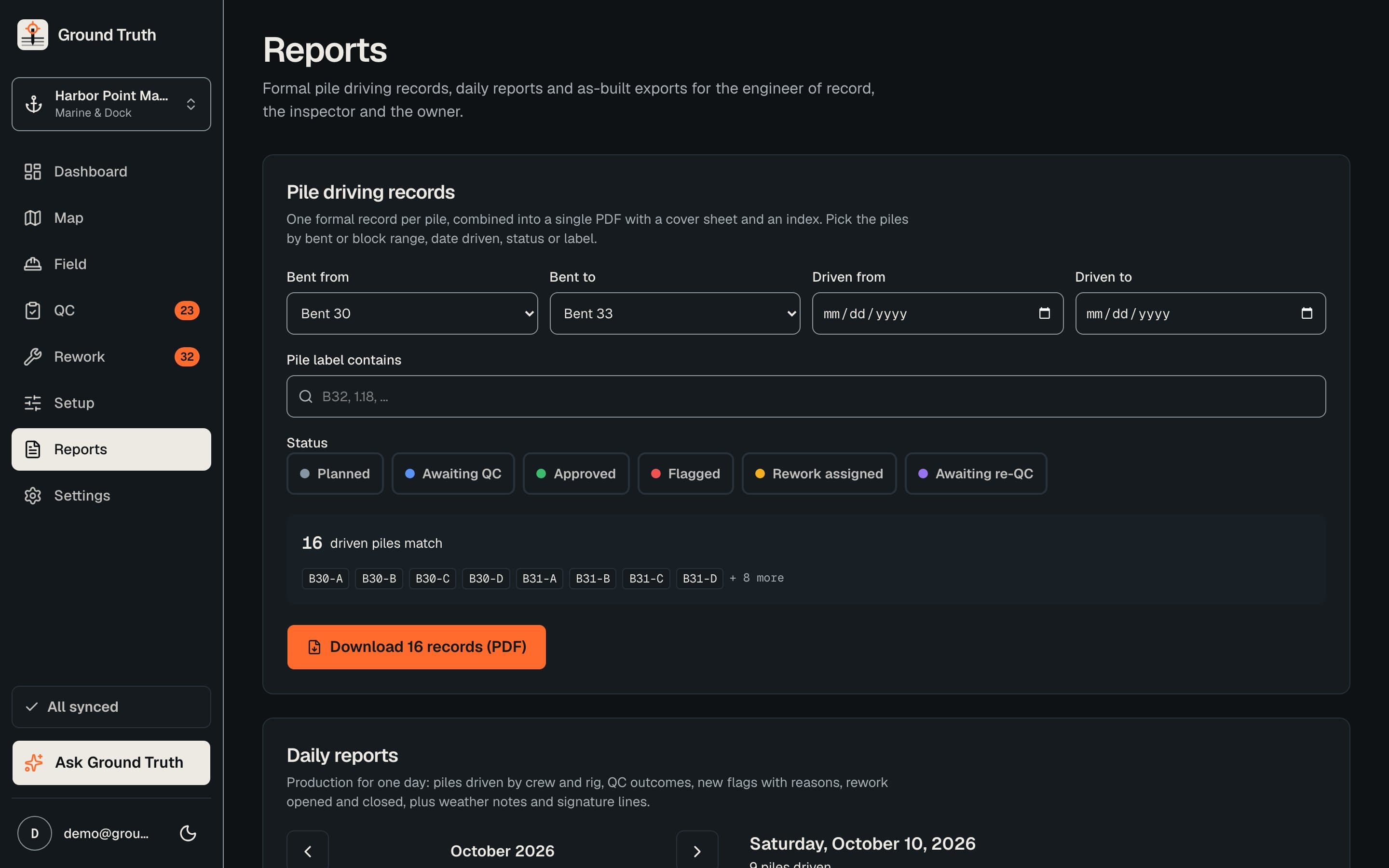Click the Rework wrench icon
This screenshot has width=1389, height=868.
33,356
